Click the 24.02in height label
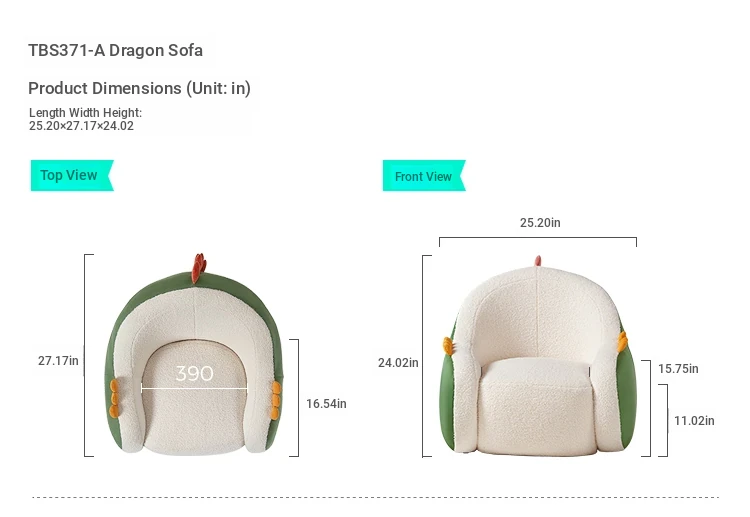750x517 pixels. click(398, 363)
